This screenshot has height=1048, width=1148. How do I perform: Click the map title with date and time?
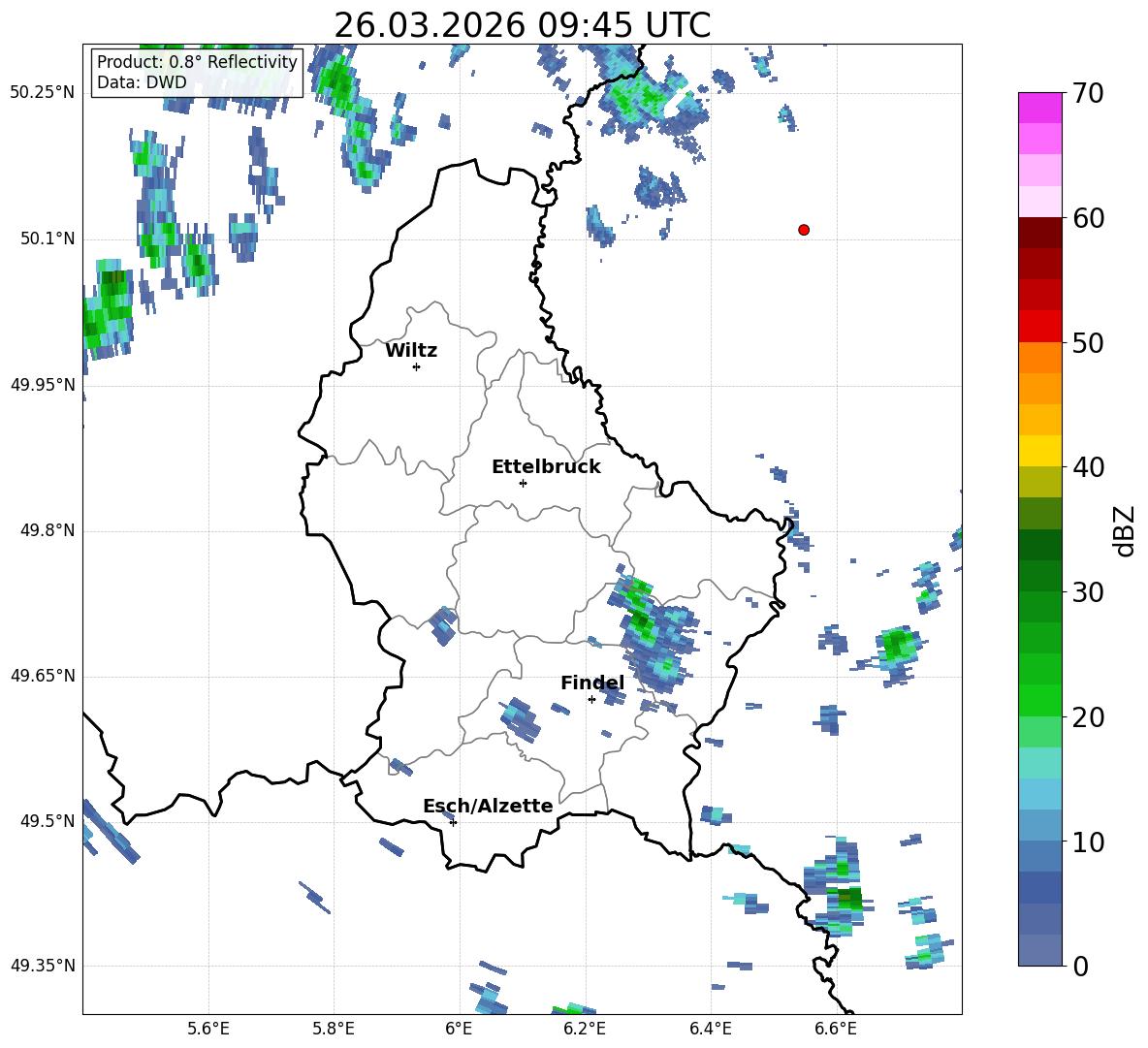522,25
